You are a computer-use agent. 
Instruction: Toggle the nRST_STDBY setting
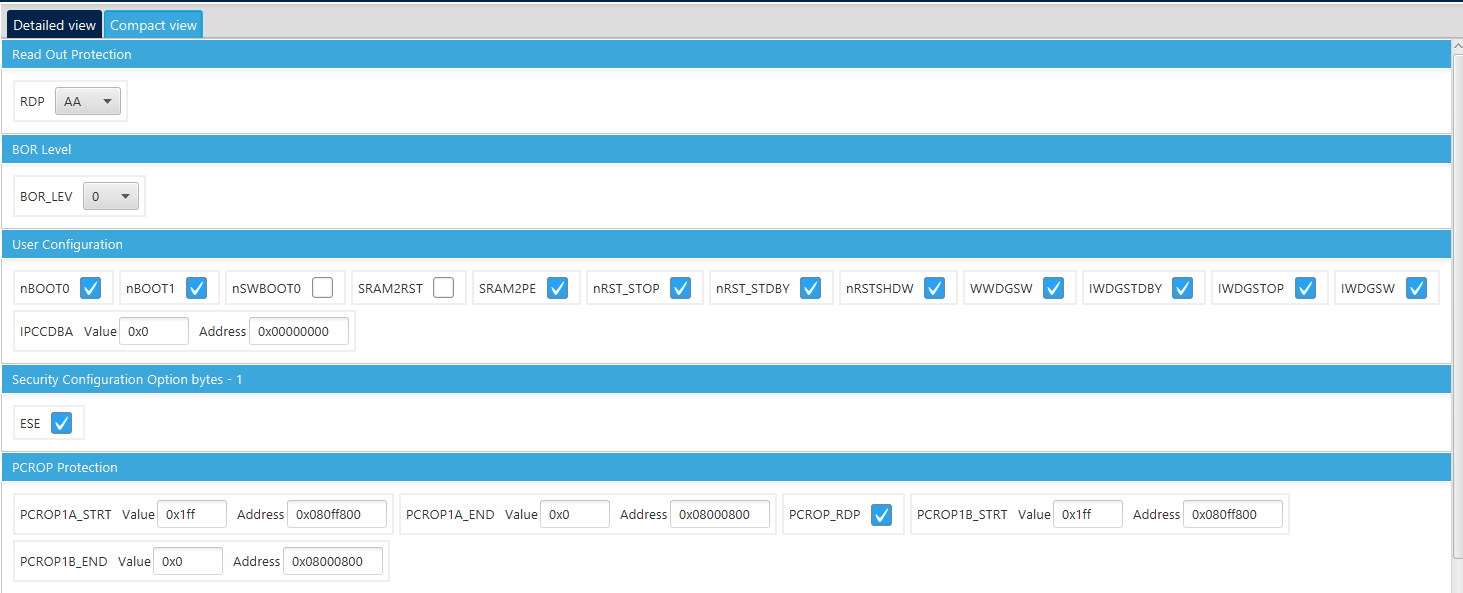tap(812, 287)
